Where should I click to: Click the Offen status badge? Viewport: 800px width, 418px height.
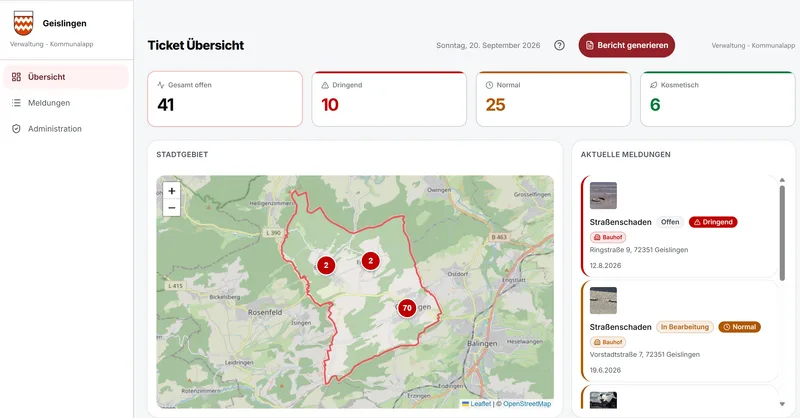tap(670, 222)
